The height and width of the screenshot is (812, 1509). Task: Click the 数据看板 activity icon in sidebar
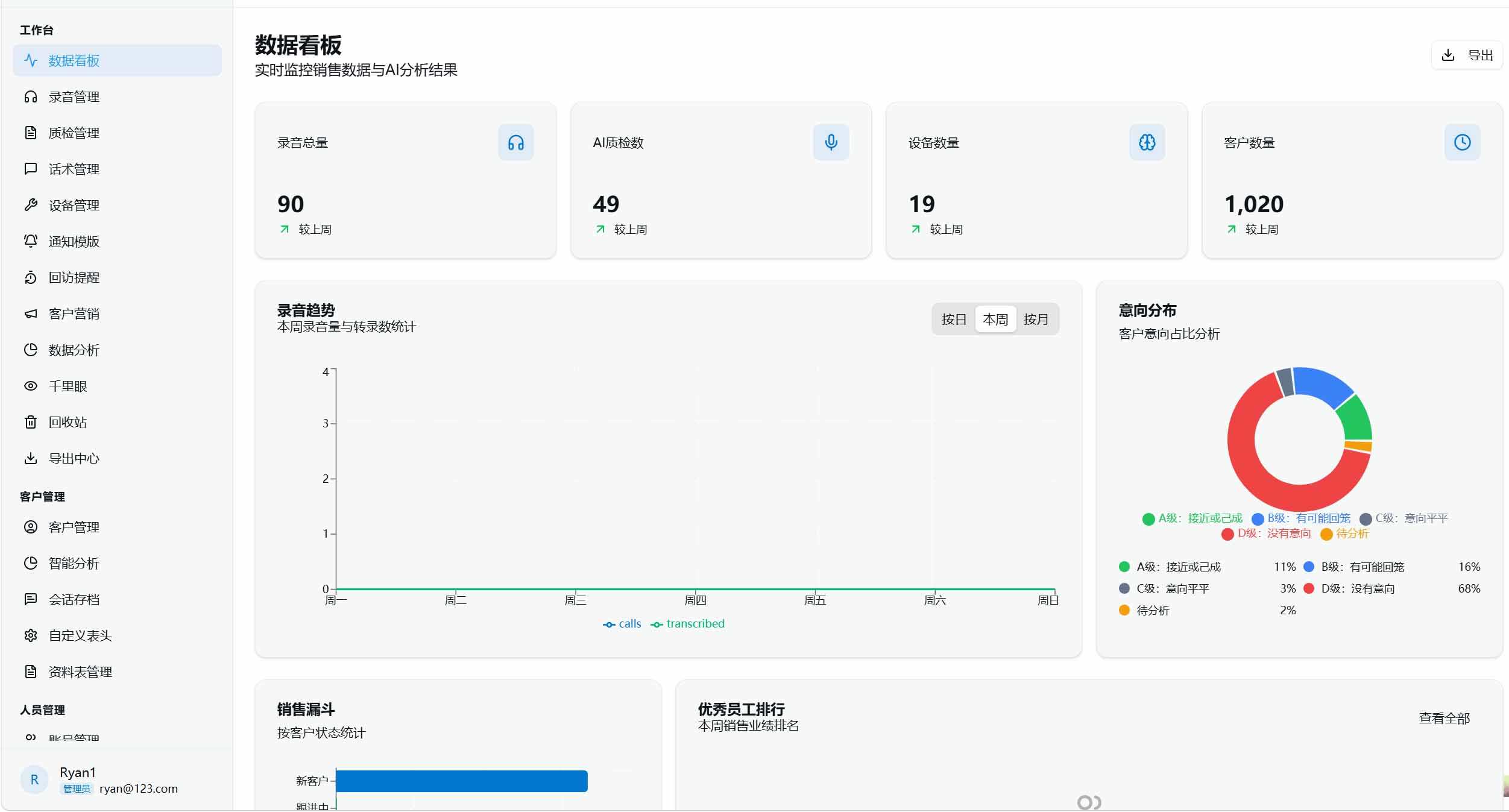click(31, 60)
